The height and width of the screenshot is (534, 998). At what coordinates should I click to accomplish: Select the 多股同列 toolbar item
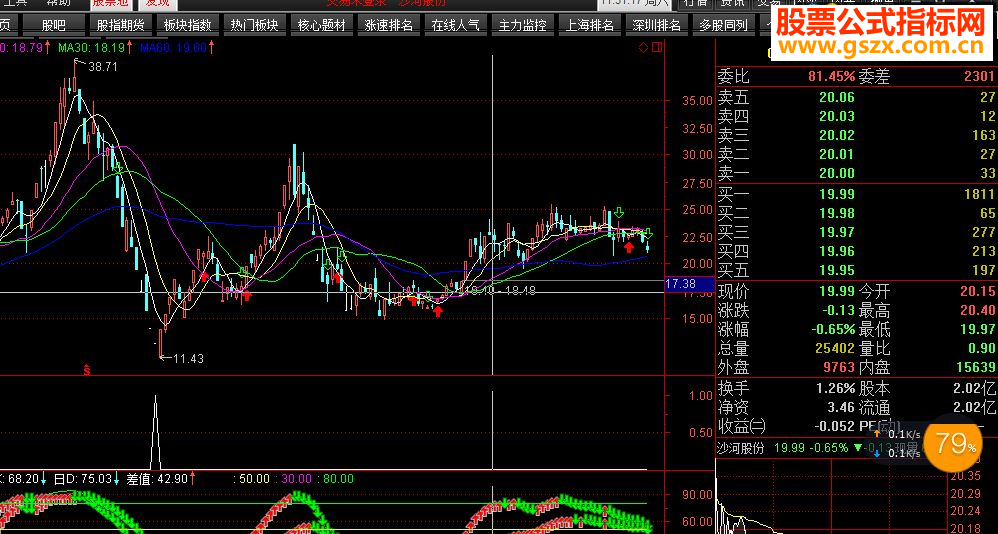723,25
